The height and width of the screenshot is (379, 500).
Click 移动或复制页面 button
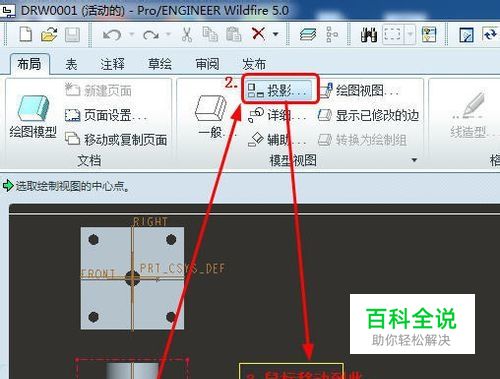tap(116, 140)
